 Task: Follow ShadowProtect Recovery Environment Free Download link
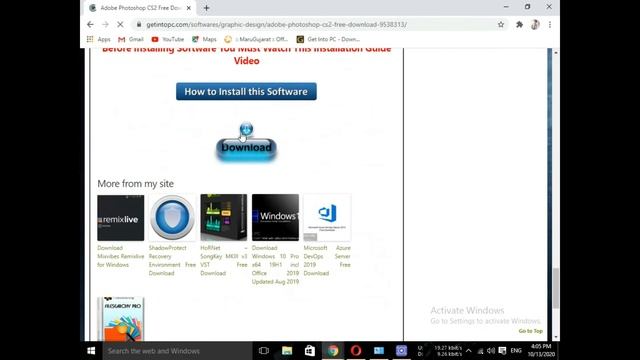coord(172,260)
